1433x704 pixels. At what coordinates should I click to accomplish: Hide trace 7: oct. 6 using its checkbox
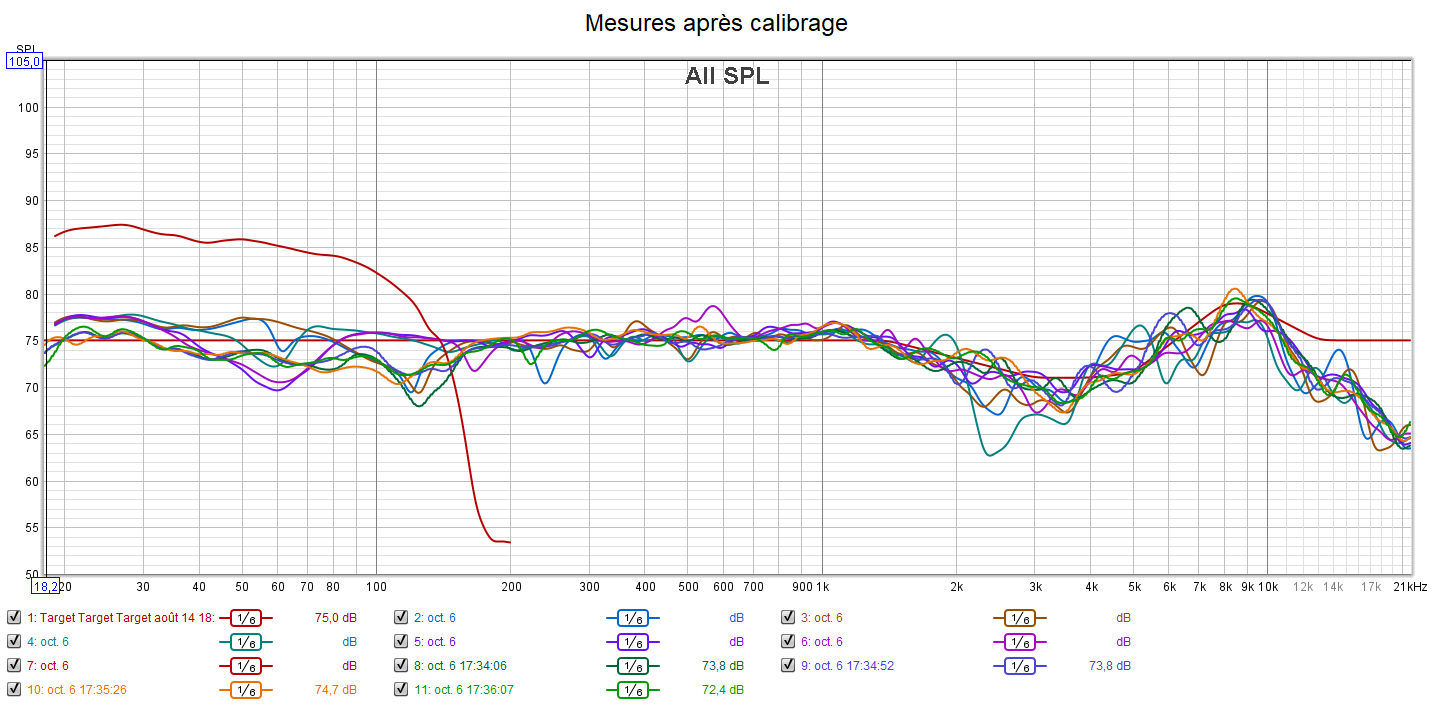14,666
